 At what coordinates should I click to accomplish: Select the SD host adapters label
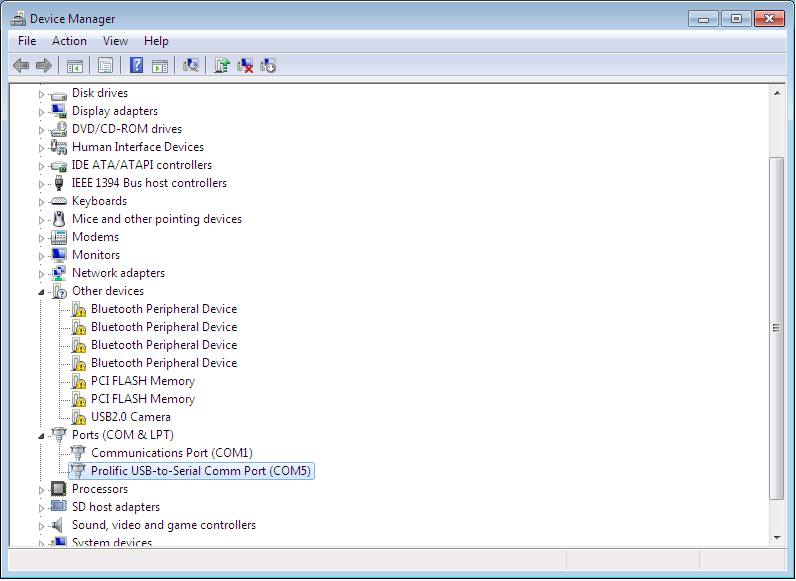116,507
